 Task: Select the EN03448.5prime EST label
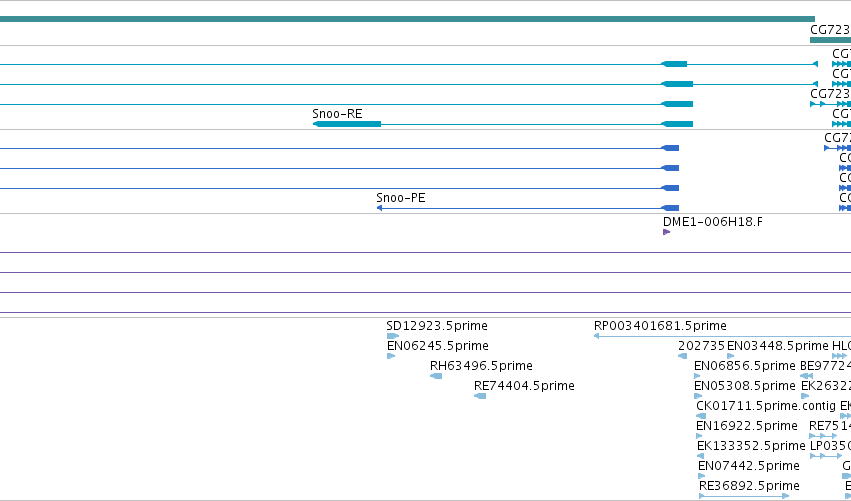click(777, 346)
